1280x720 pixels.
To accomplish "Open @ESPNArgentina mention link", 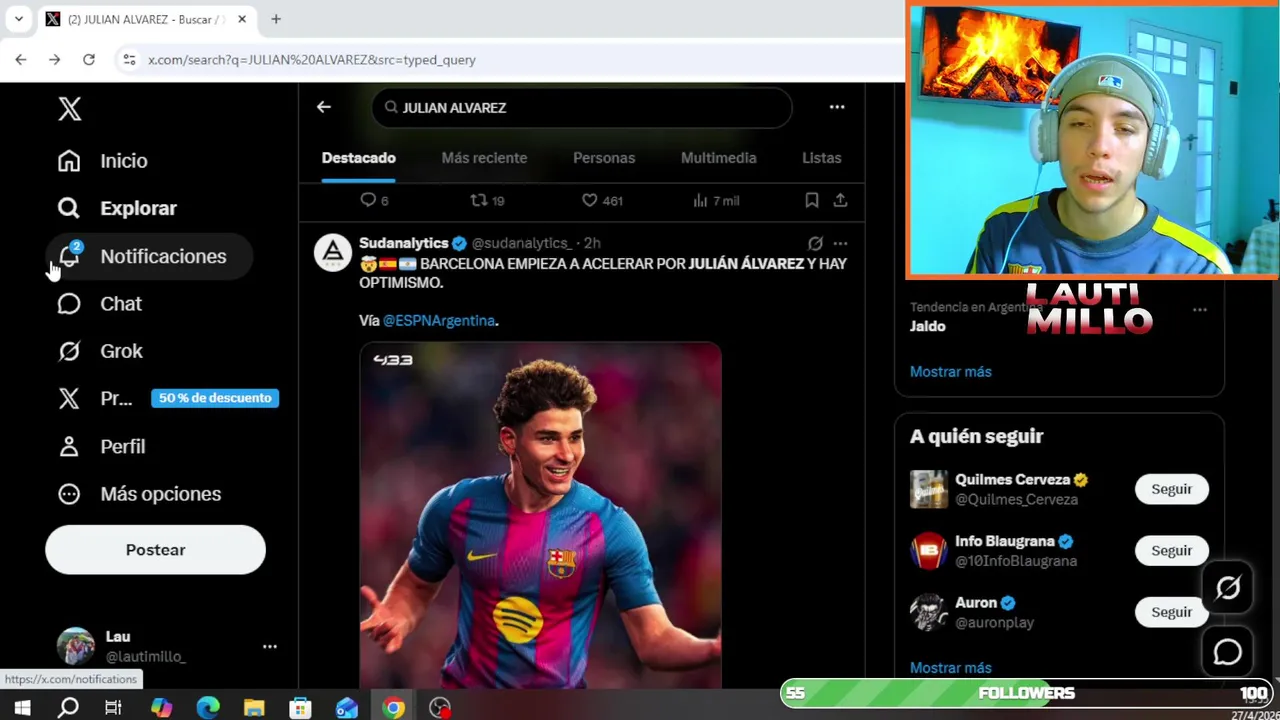I will [439, 321].
